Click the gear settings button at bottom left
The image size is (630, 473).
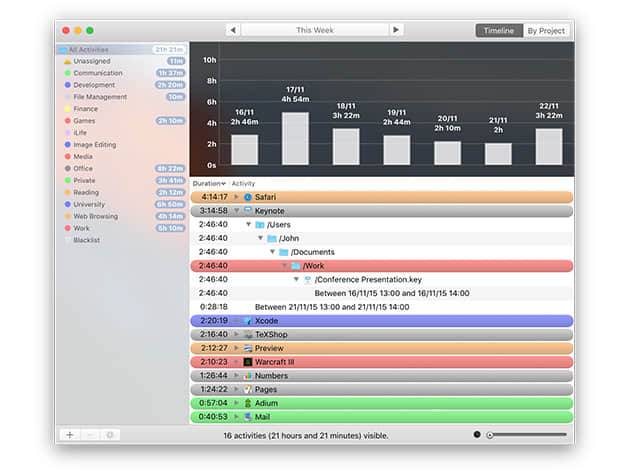[x=110, y=435]
